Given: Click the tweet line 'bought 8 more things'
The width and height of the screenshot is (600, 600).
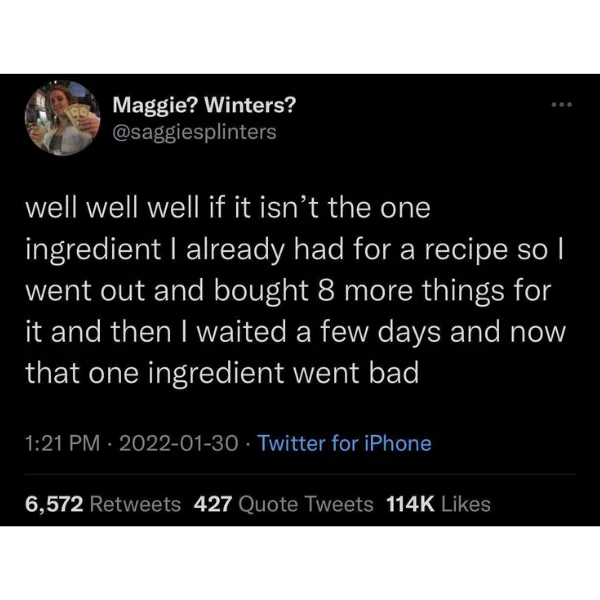Looking at the screenshot, I should point(288,291).
